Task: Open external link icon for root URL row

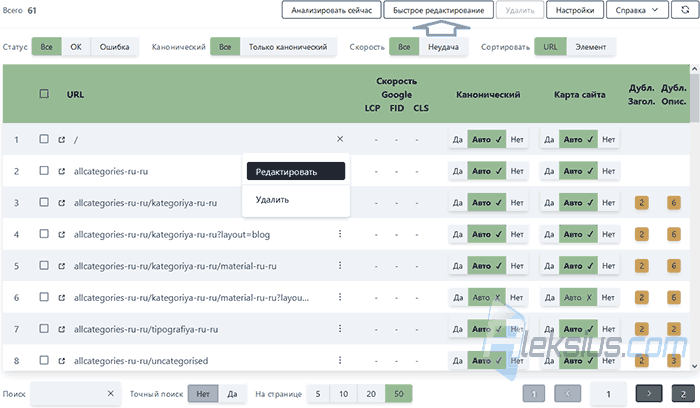Action: coord(62,140)
